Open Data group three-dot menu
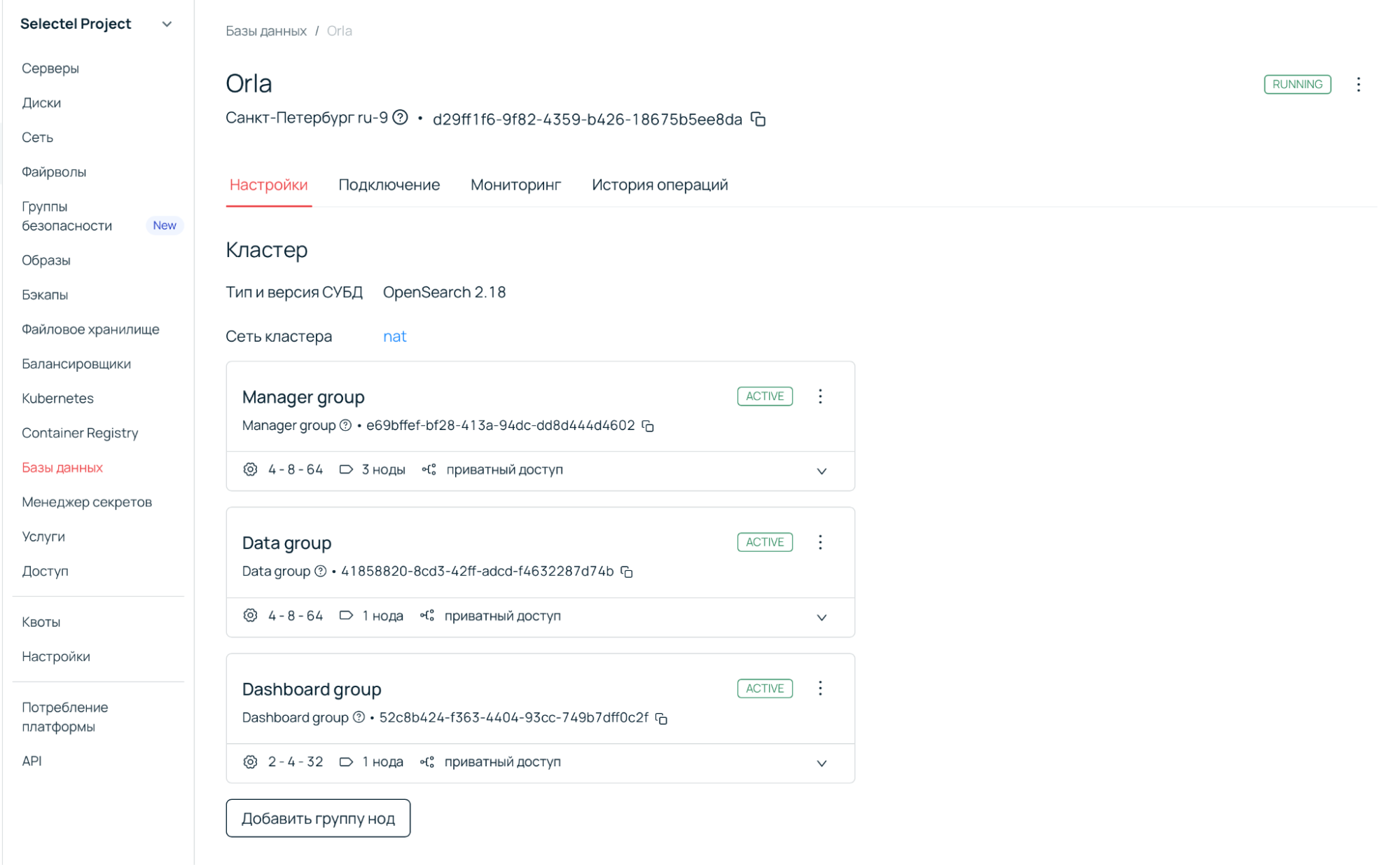This screenshot has width=1400, height=865. (820, 542)
